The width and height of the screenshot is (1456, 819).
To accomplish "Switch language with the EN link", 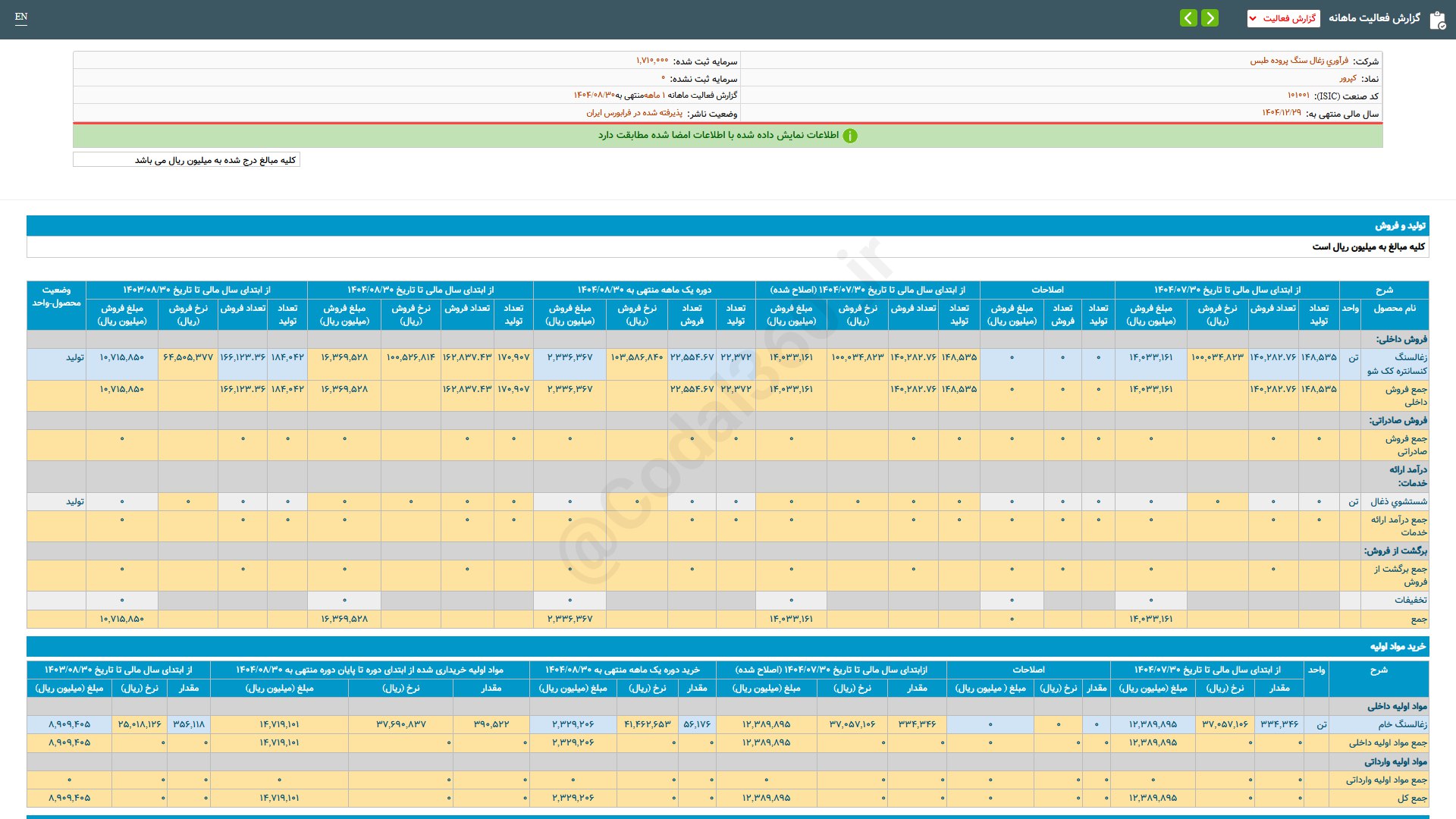I will tap(21, 17).
